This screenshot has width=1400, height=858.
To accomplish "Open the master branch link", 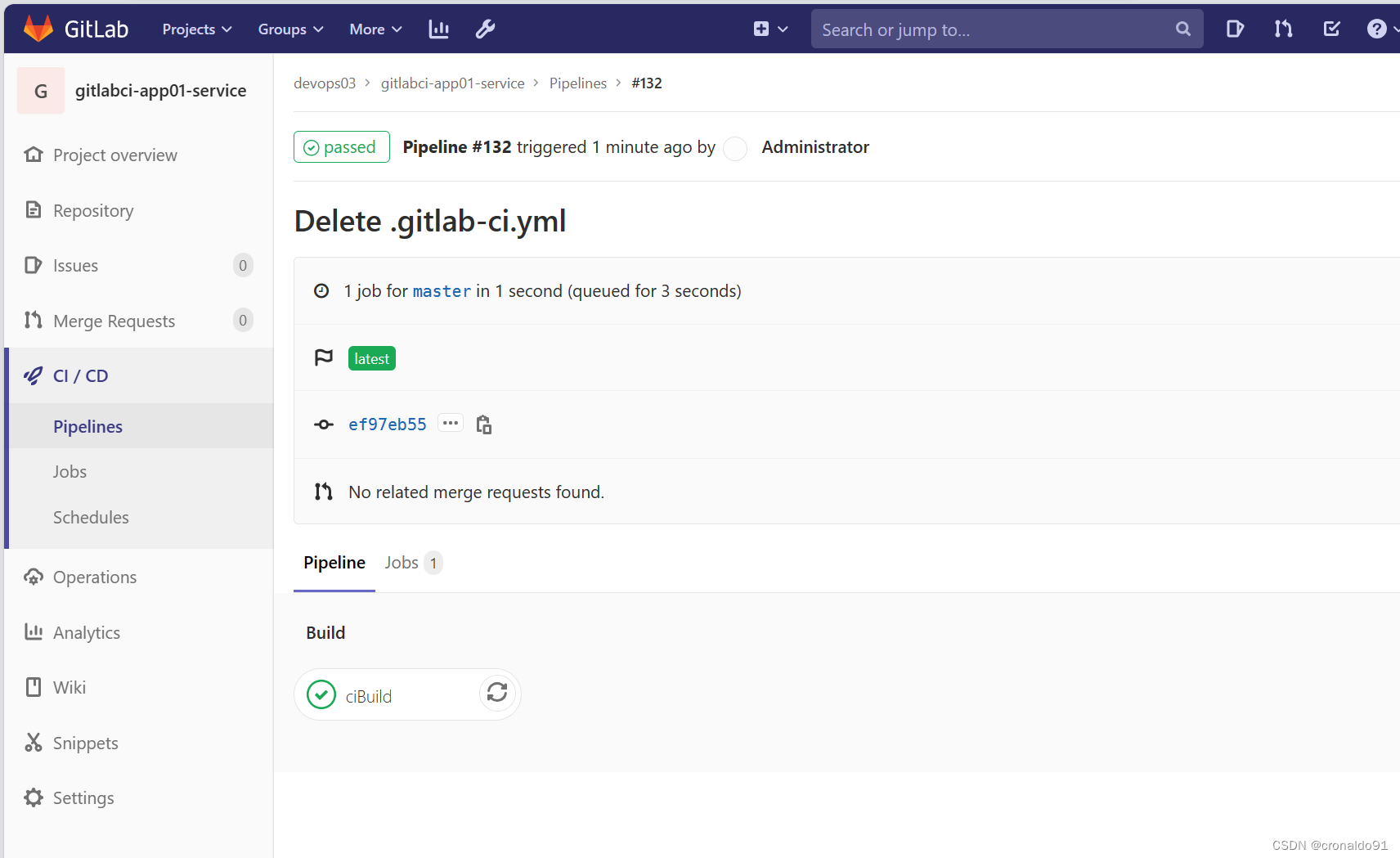I will 442,291.
